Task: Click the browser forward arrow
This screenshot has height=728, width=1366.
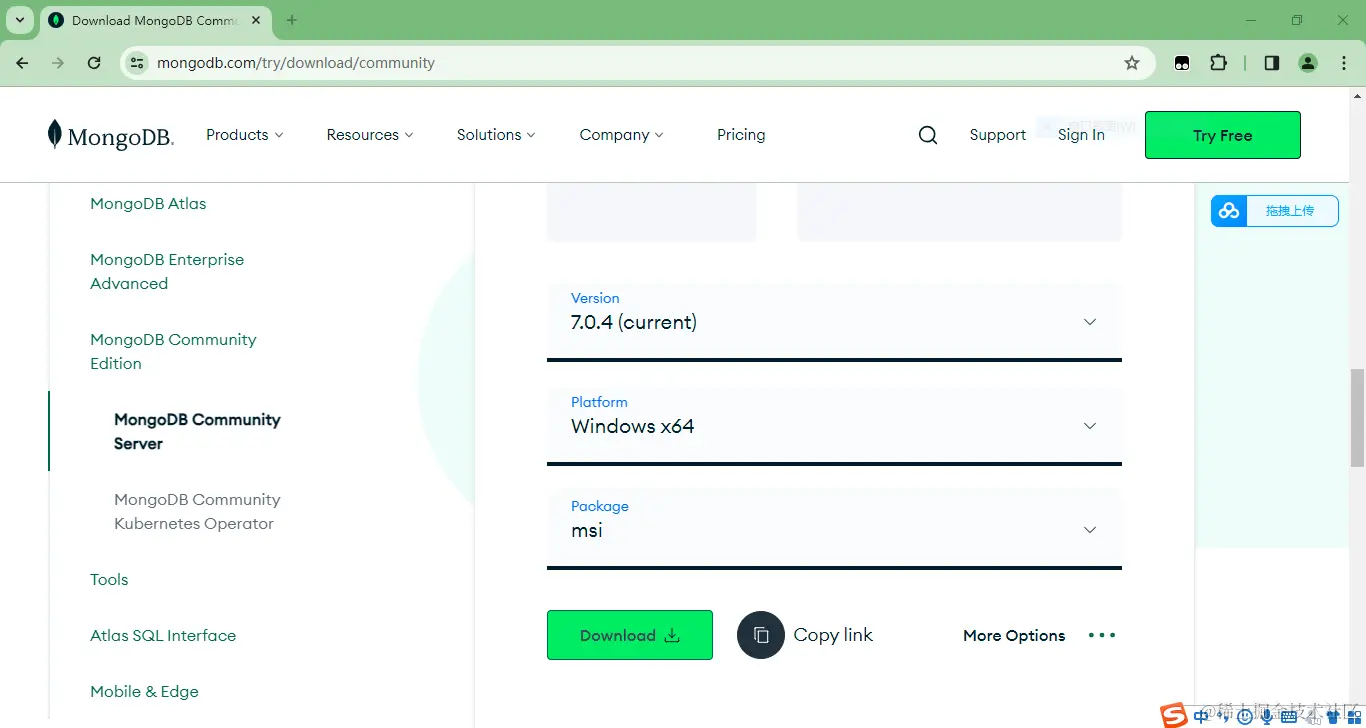Action: click(x=58, y=62)
